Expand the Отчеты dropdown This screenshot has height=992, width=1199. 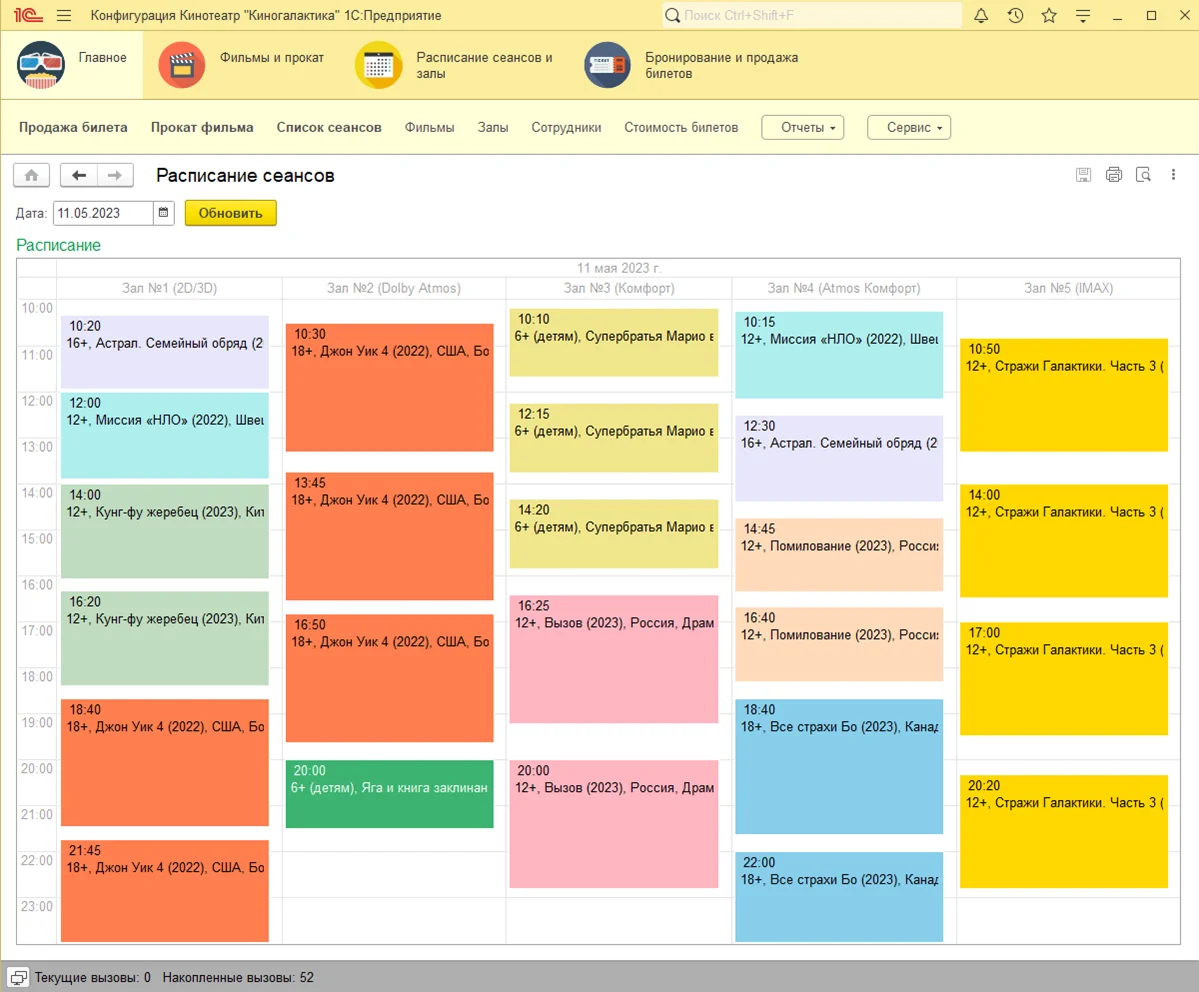pyautogui.click(x=803, y=128)
